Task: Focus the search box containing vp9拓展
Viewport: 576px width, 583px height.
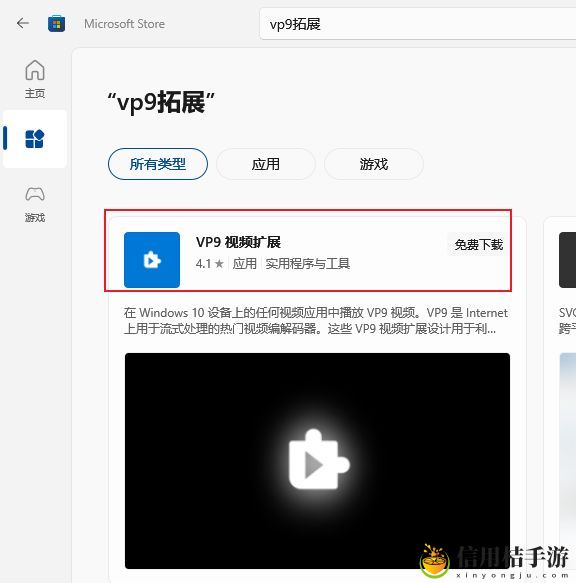Action: pyautogui.click(x=418, y=24)
